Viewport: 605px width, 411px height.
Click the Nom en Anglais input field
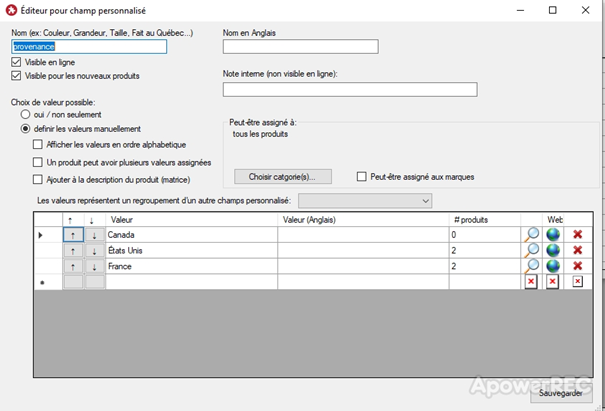click(301, 47)
